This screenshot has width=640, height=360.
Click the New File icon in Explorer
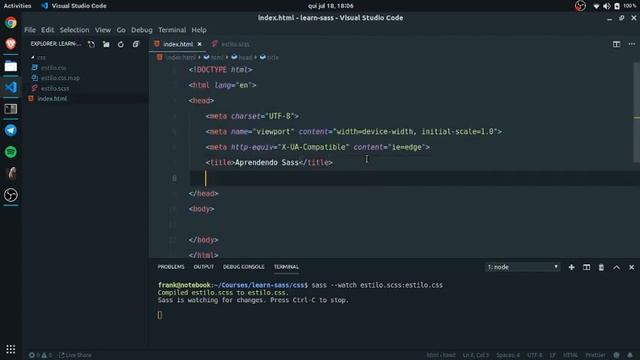[91, 44]
